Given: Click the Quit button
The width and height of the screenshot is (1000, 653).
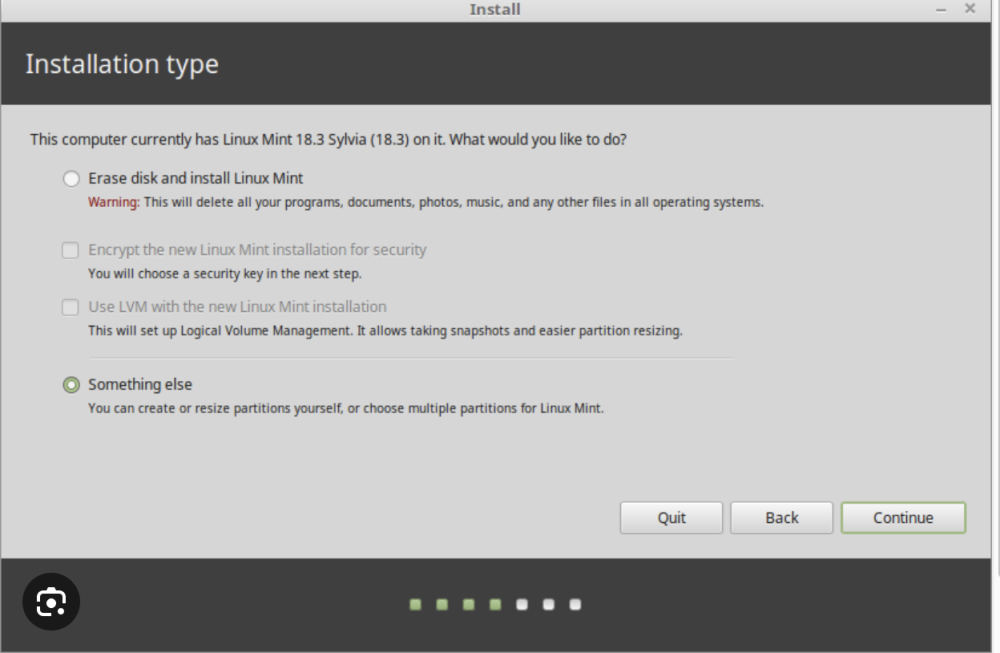Looking at the screenshot, I should (671, 518).
